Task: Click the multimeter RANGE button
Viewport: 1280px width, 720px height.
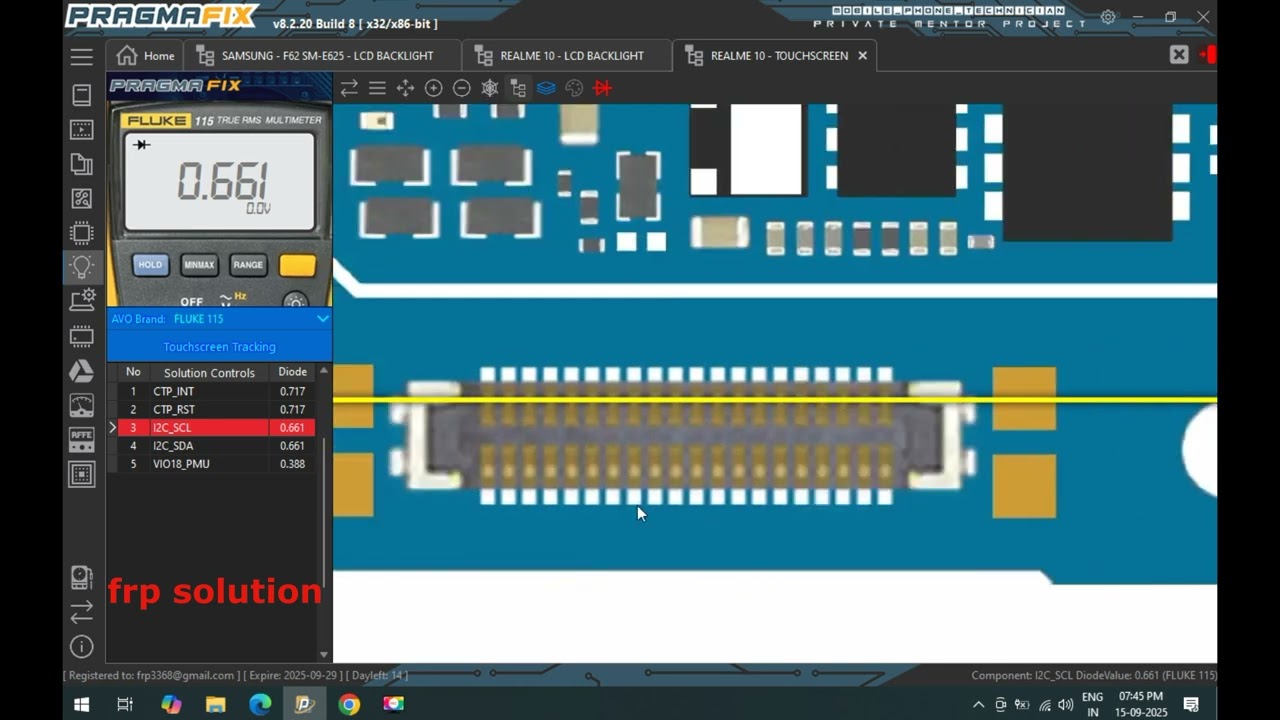Action: click(247, 265)
